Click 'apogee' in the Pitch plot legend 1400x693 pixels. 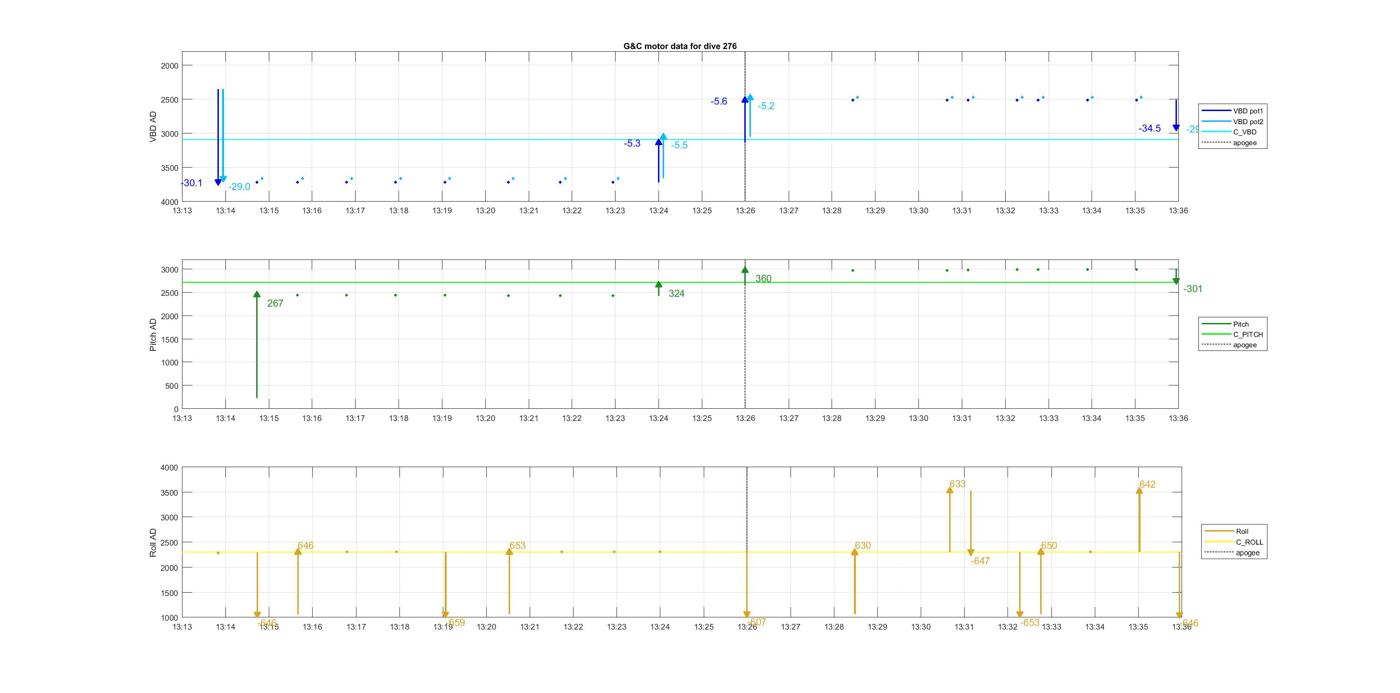[x=1244, y=344]
